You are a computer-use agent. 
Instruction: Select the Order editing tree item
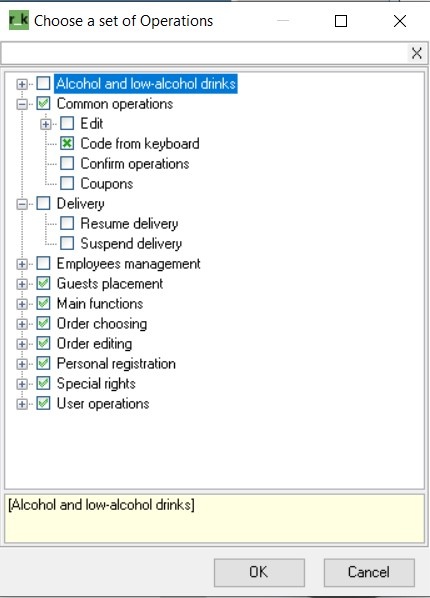(95, 343)
